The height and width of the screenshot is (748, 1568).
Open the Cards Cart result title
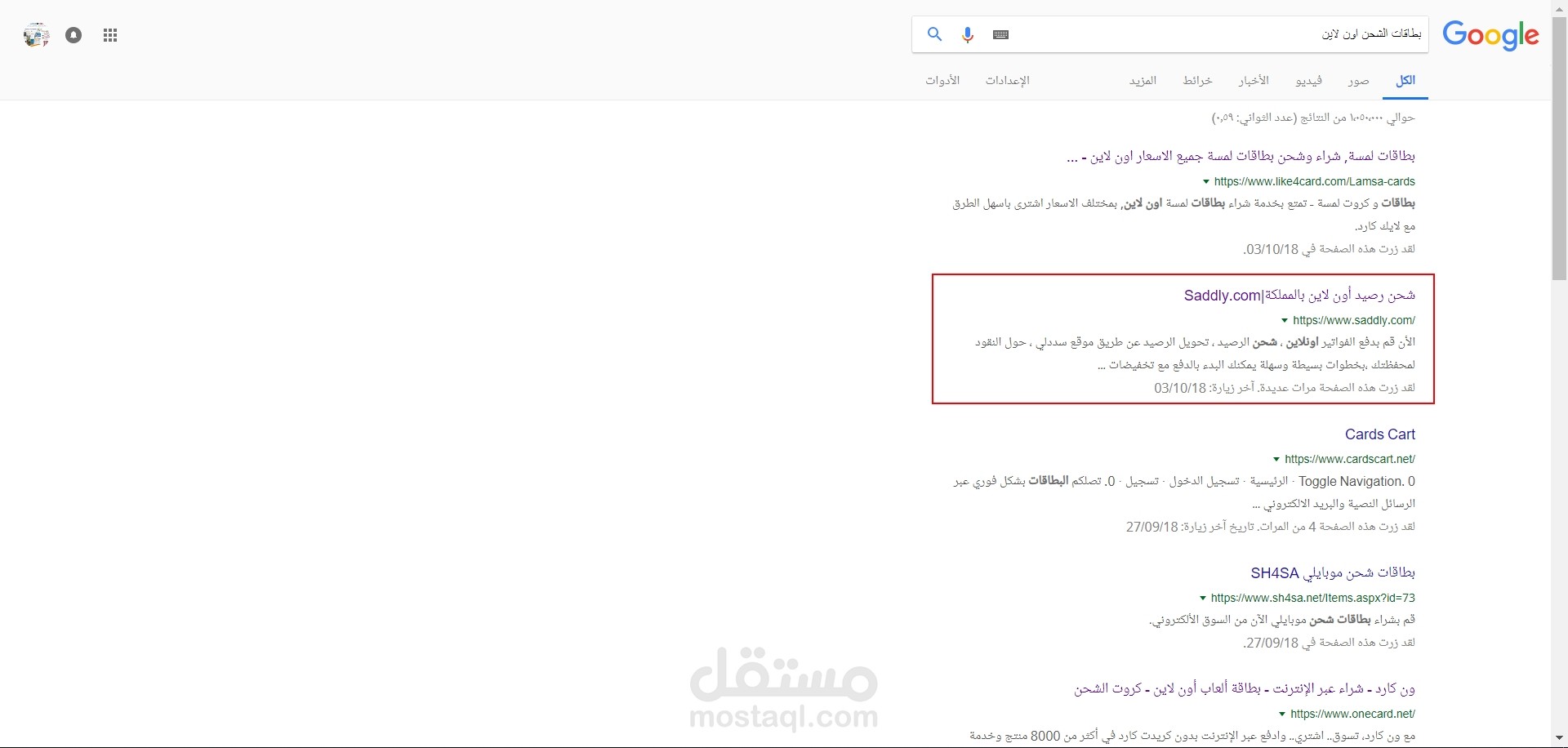tap(1380, 434)
